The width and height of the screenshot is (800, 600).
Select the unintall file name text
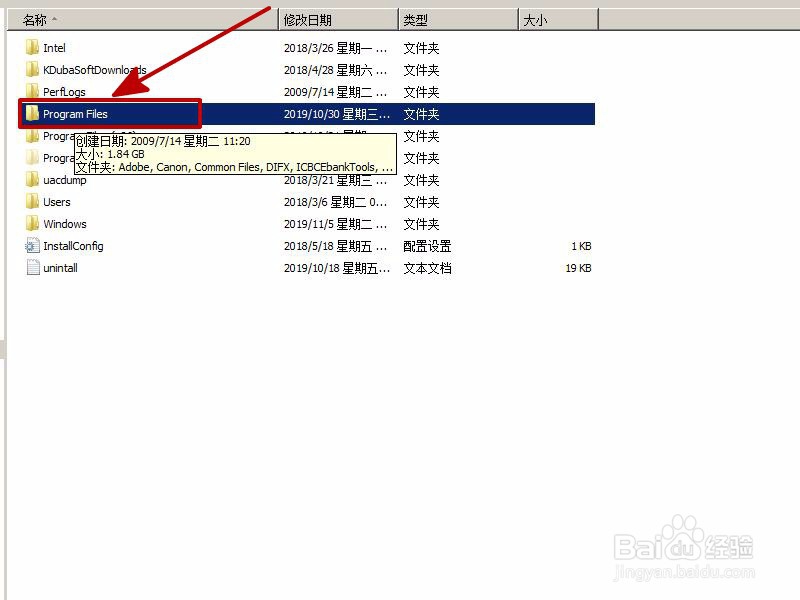(x=62, y=268)
